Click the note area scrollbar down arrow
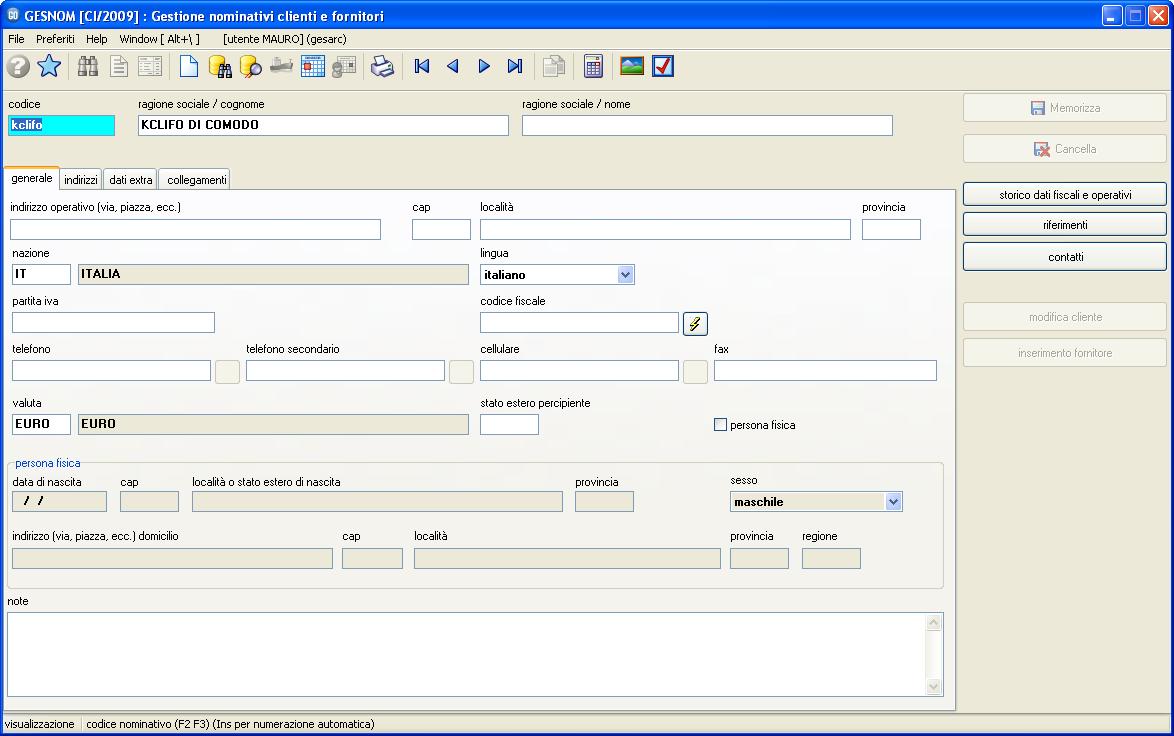 934,687
